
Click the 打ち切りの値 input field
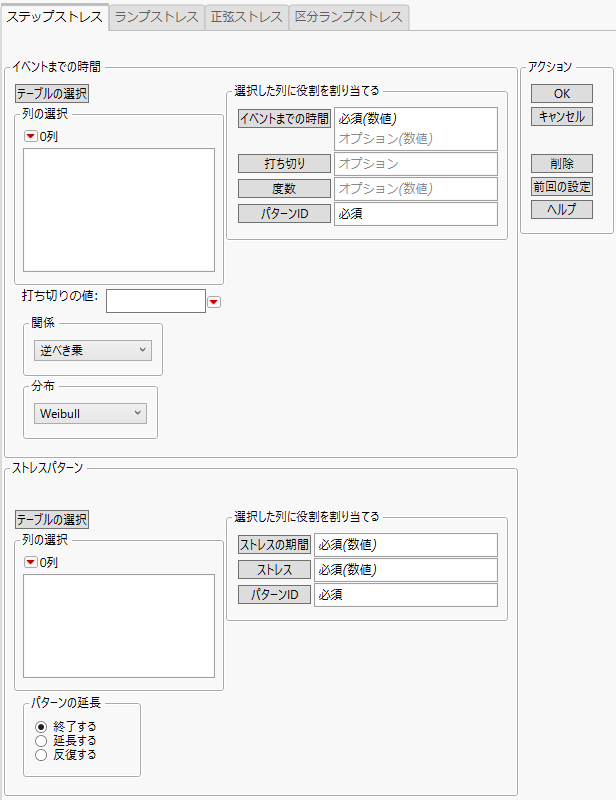156,301
